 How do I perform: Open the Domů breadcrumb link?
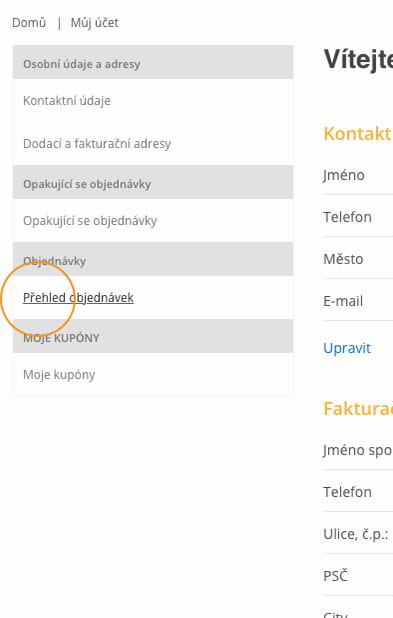point(29,23)
